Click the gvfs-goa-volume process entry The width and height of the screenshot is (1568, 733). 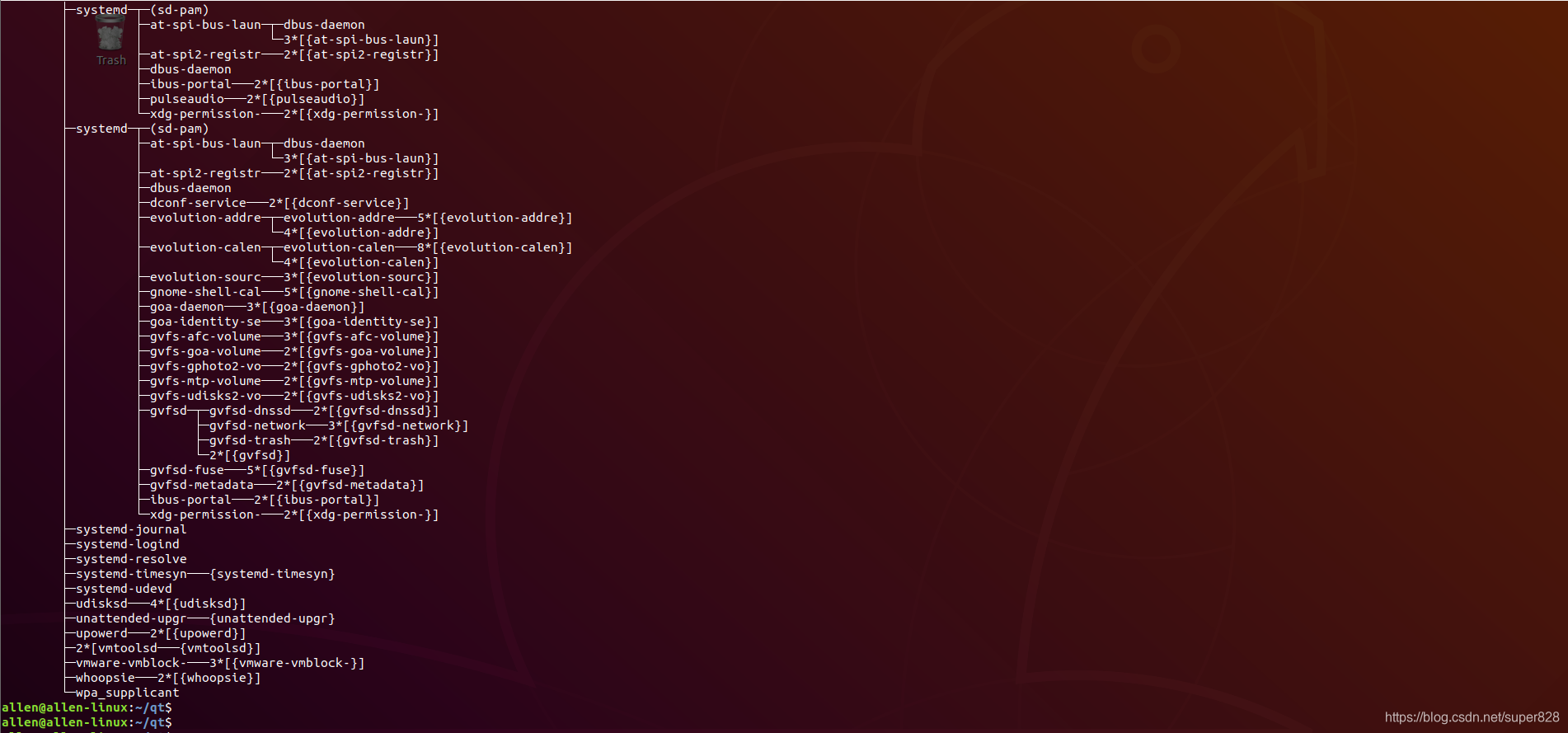205,351
